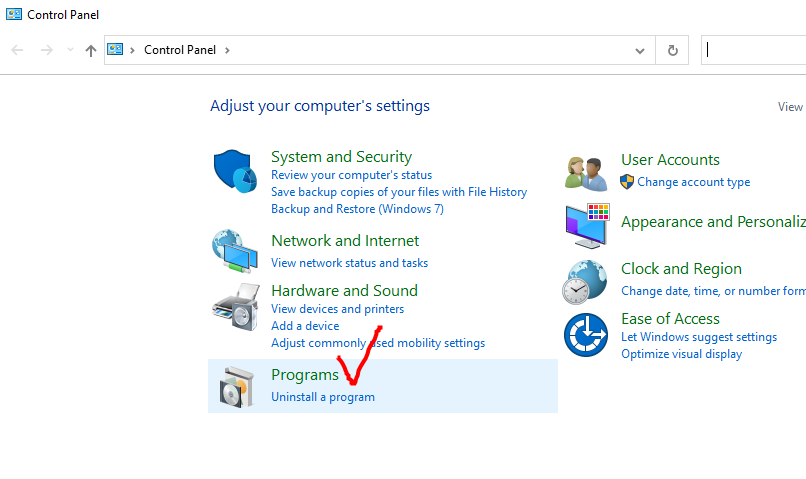Click Review your computer's status

(x=352, y=175)
